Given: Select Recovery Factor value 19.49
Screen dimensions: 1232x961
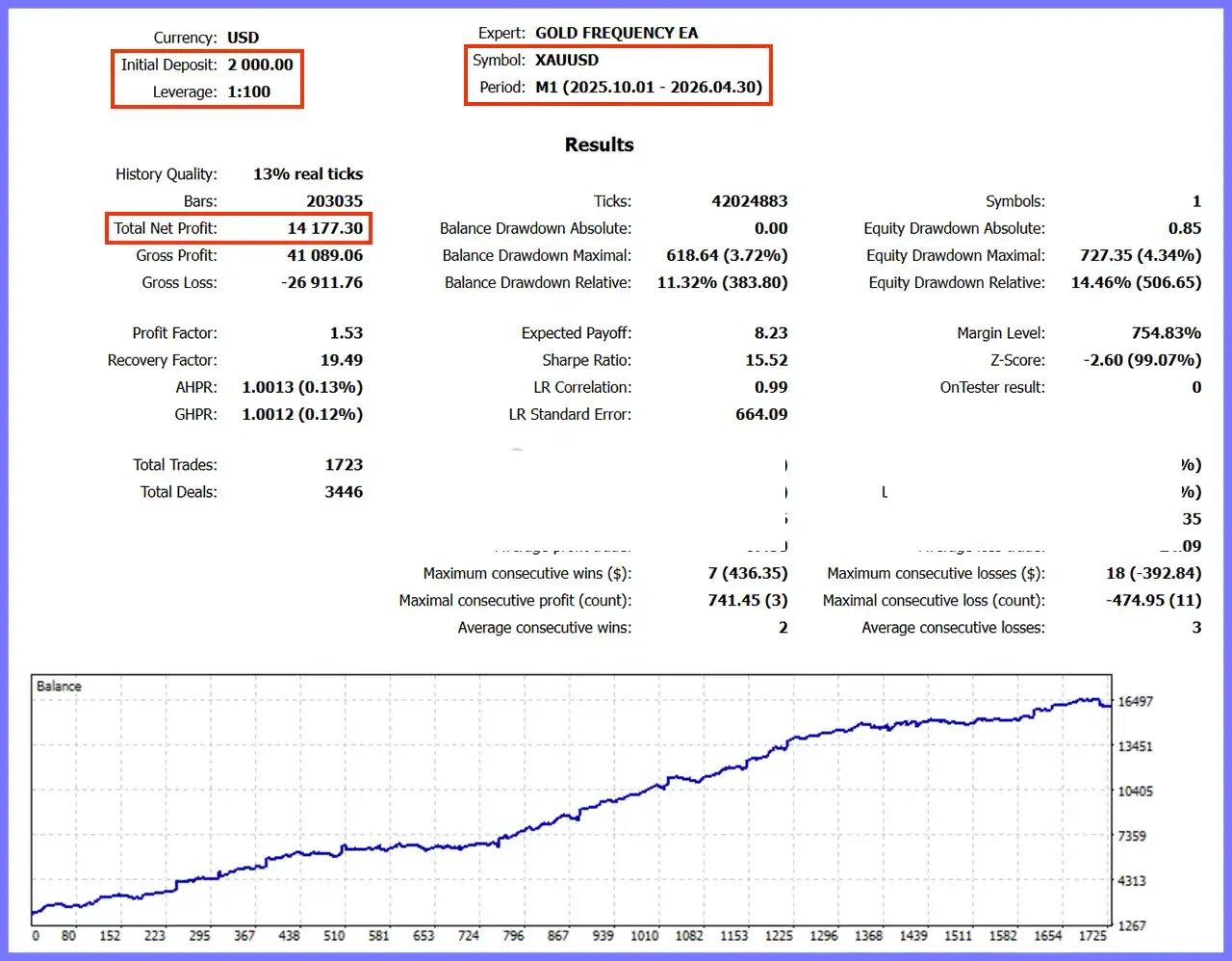Looking at the screenshot, I should pos(342,360).
